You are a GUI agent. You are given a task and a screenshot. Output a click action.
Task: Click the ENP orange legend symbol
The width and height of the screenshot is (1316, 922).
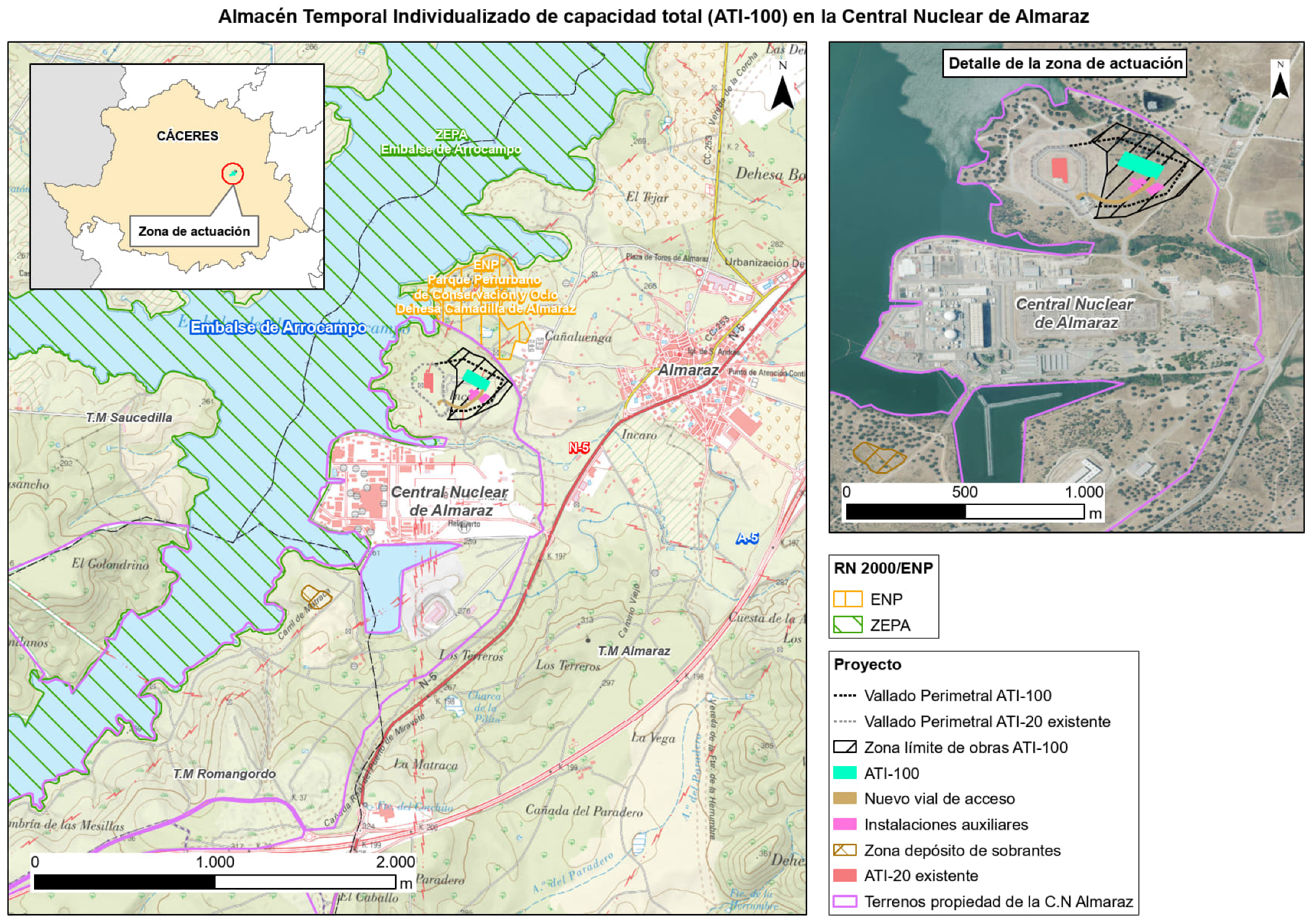[847, 599]
